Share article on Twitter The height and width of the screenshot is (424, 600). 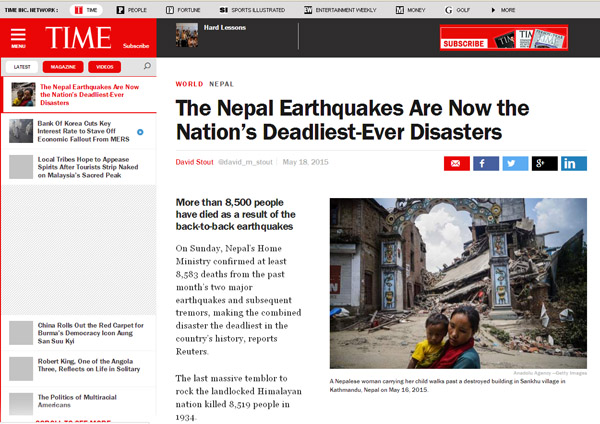(x=514, y=164)
